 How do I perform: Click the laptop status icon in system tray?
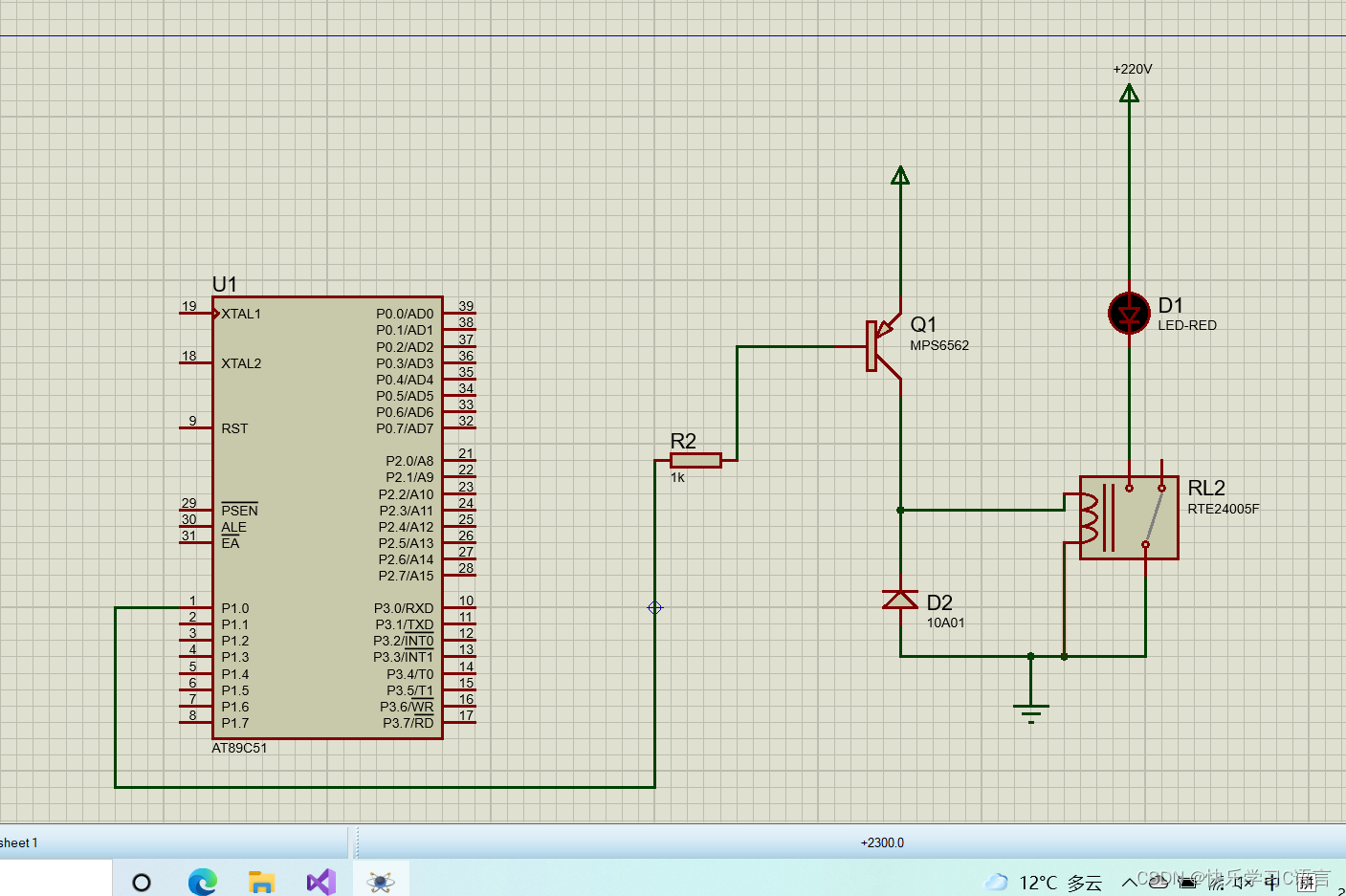coord(1187,882)
